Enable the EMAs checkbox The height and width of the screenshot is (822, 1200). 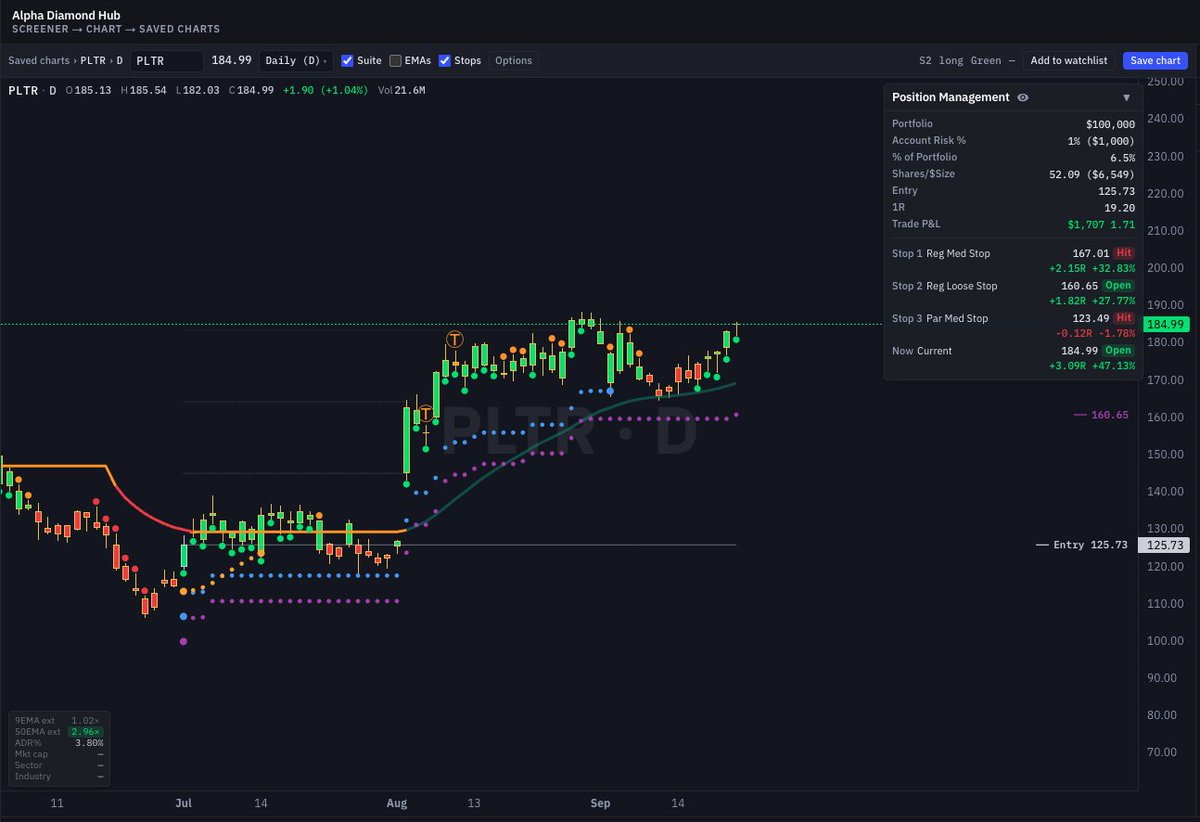pos(395,60)
